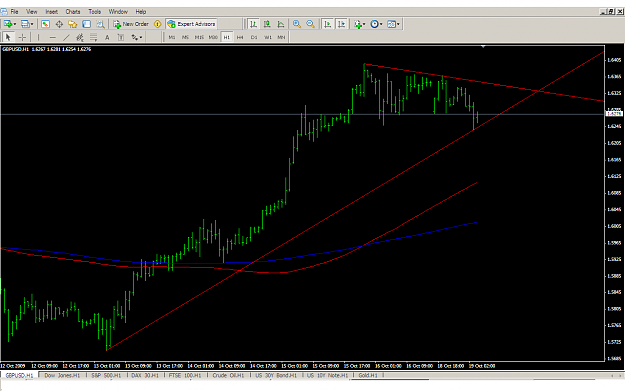Select the W1 timeframe
625x391 pixels.
click(x=267, y=37)
